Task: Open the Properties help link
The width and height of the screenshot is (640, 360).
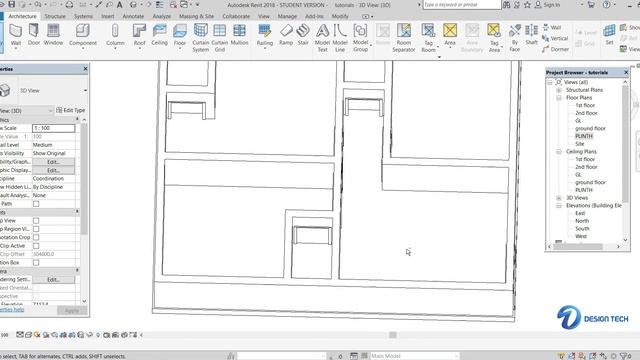Action: (x=12, y=310)
